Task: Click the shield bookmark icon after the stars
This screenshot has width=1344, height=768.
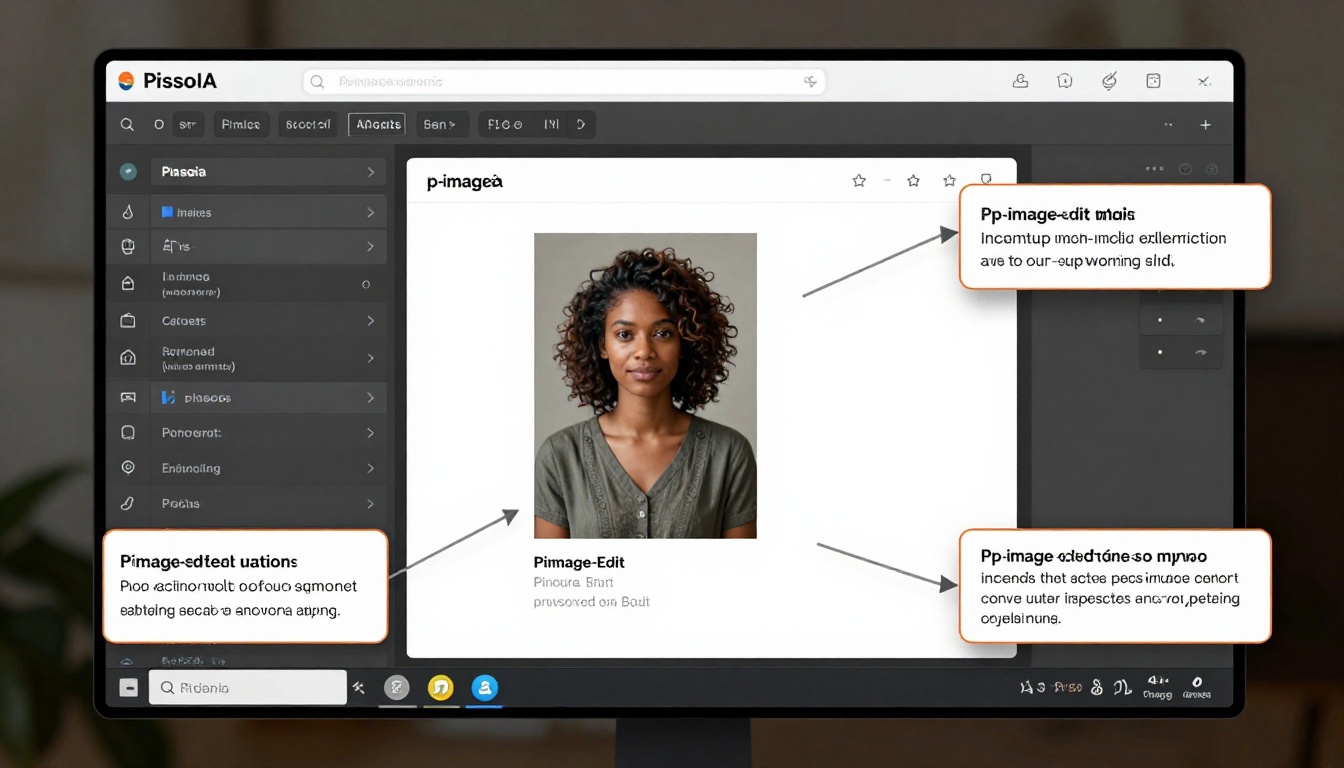Action: tap(986, 180)
